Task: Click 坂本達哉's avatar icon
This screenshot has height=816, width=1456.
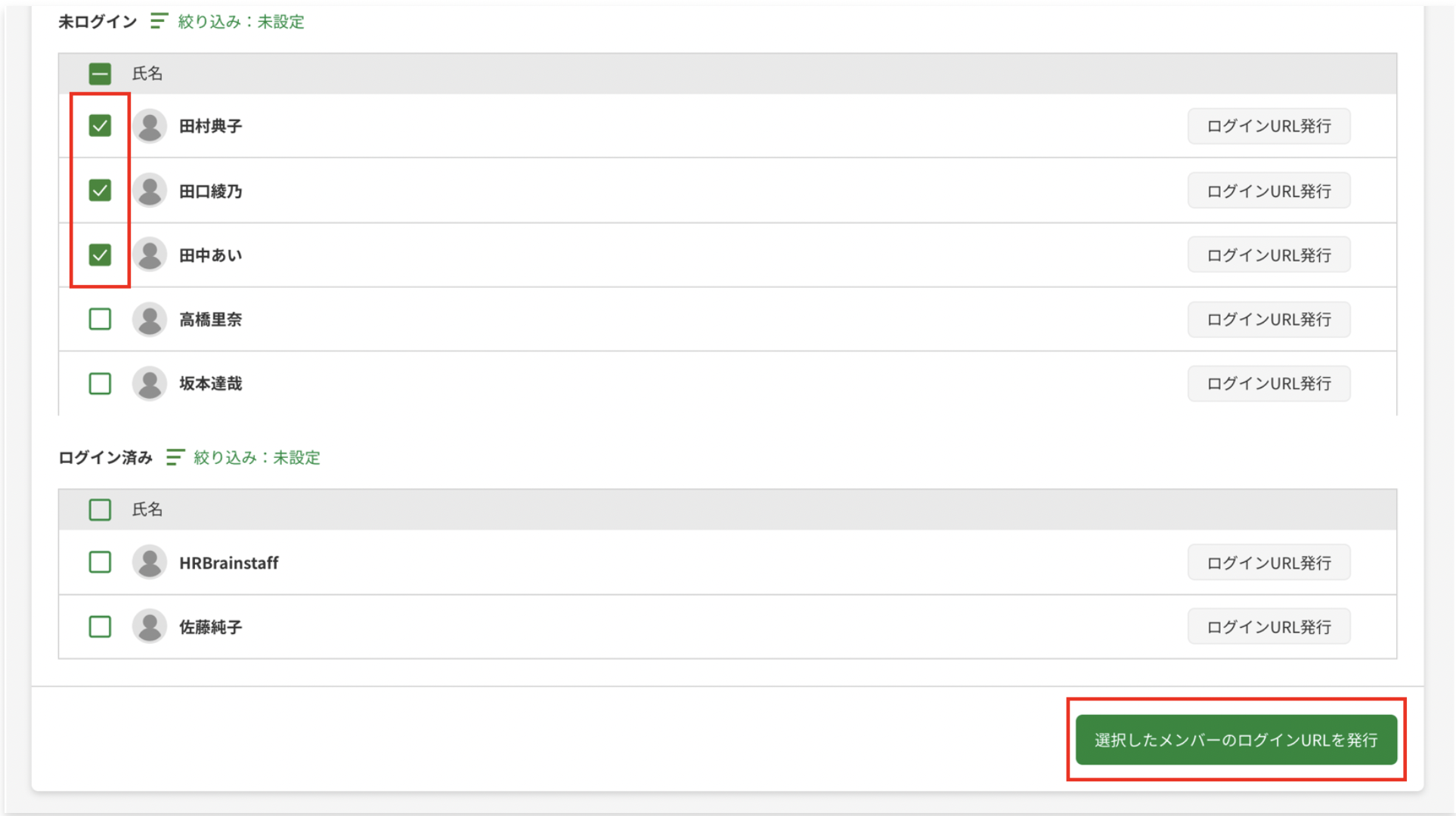Action: click(150, 384)
